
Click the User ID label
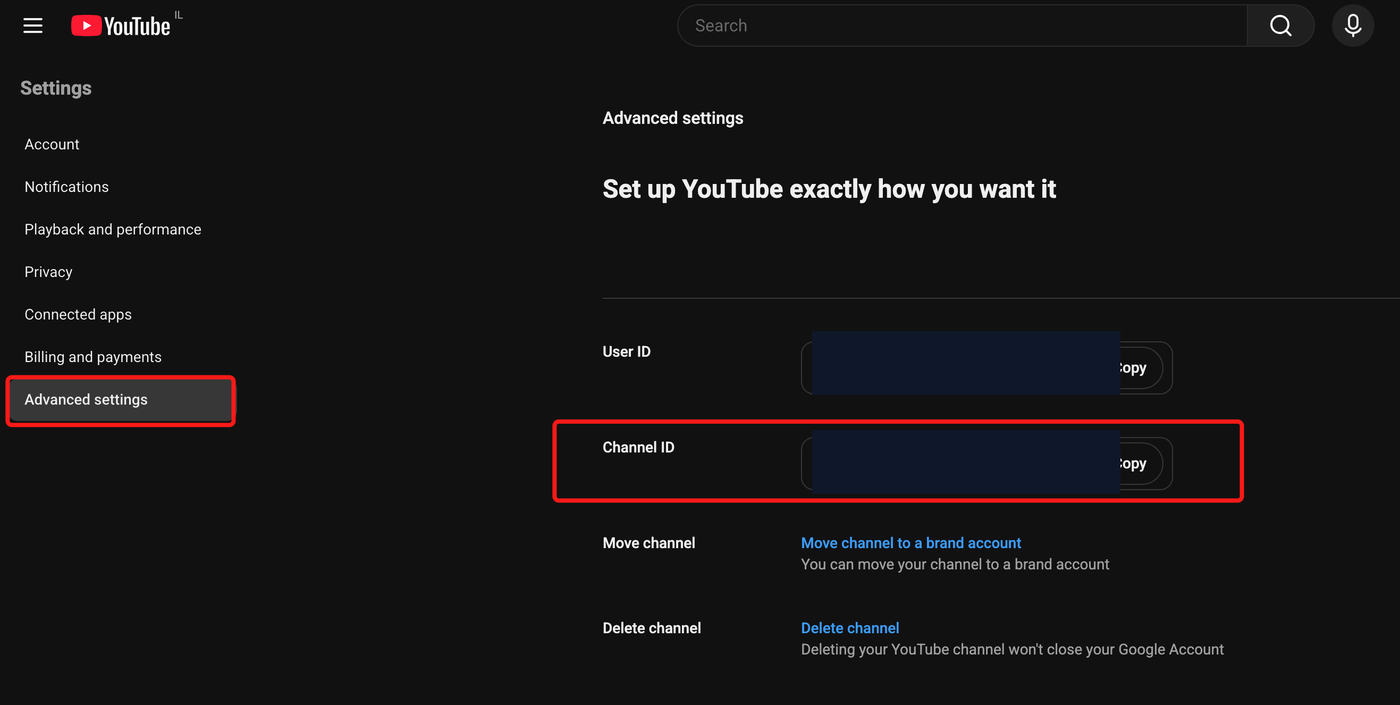(x=627, y=352)
